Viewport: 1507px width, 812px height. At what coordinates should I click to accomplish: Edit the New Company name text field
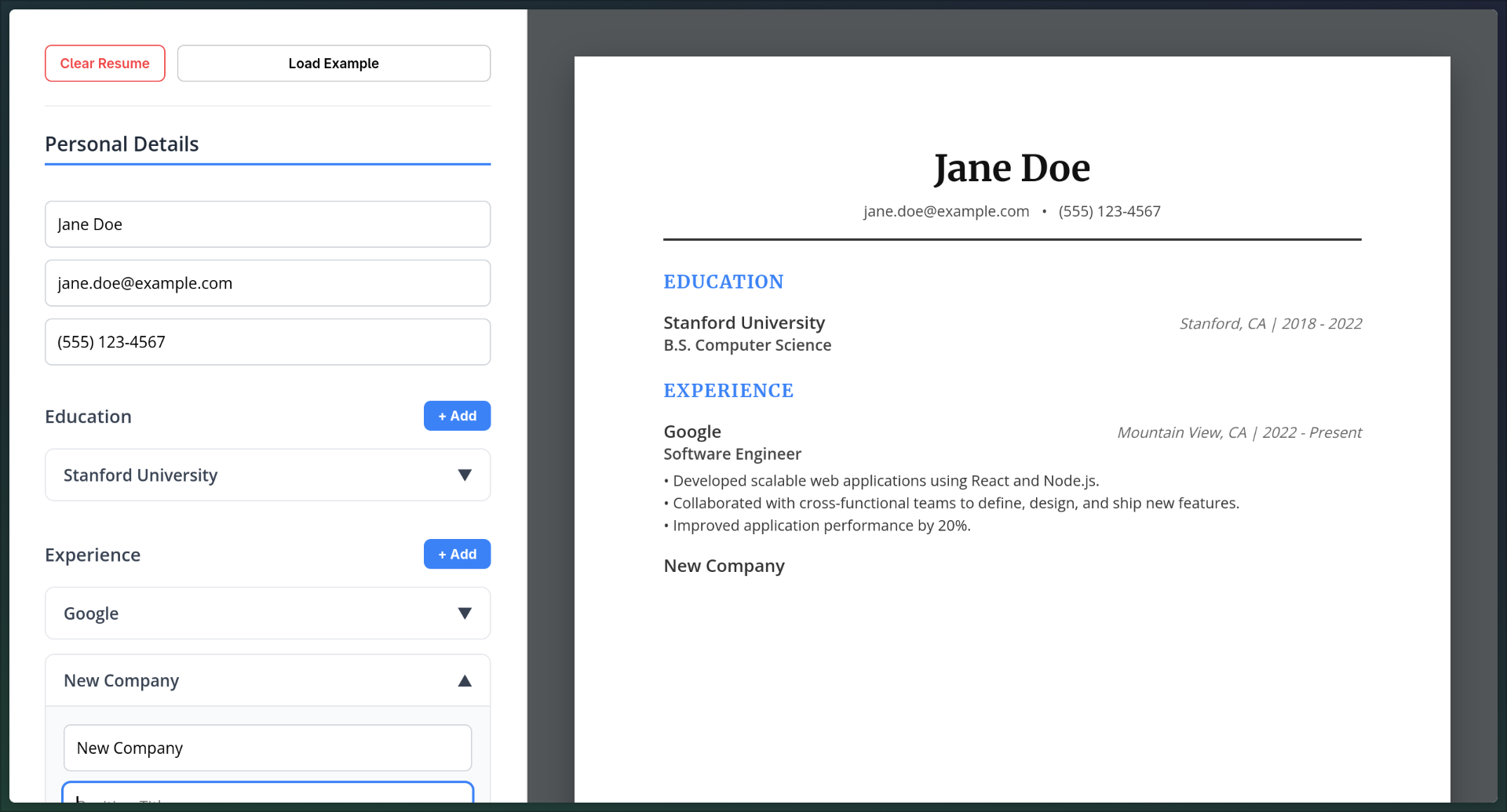click(268, 748)
